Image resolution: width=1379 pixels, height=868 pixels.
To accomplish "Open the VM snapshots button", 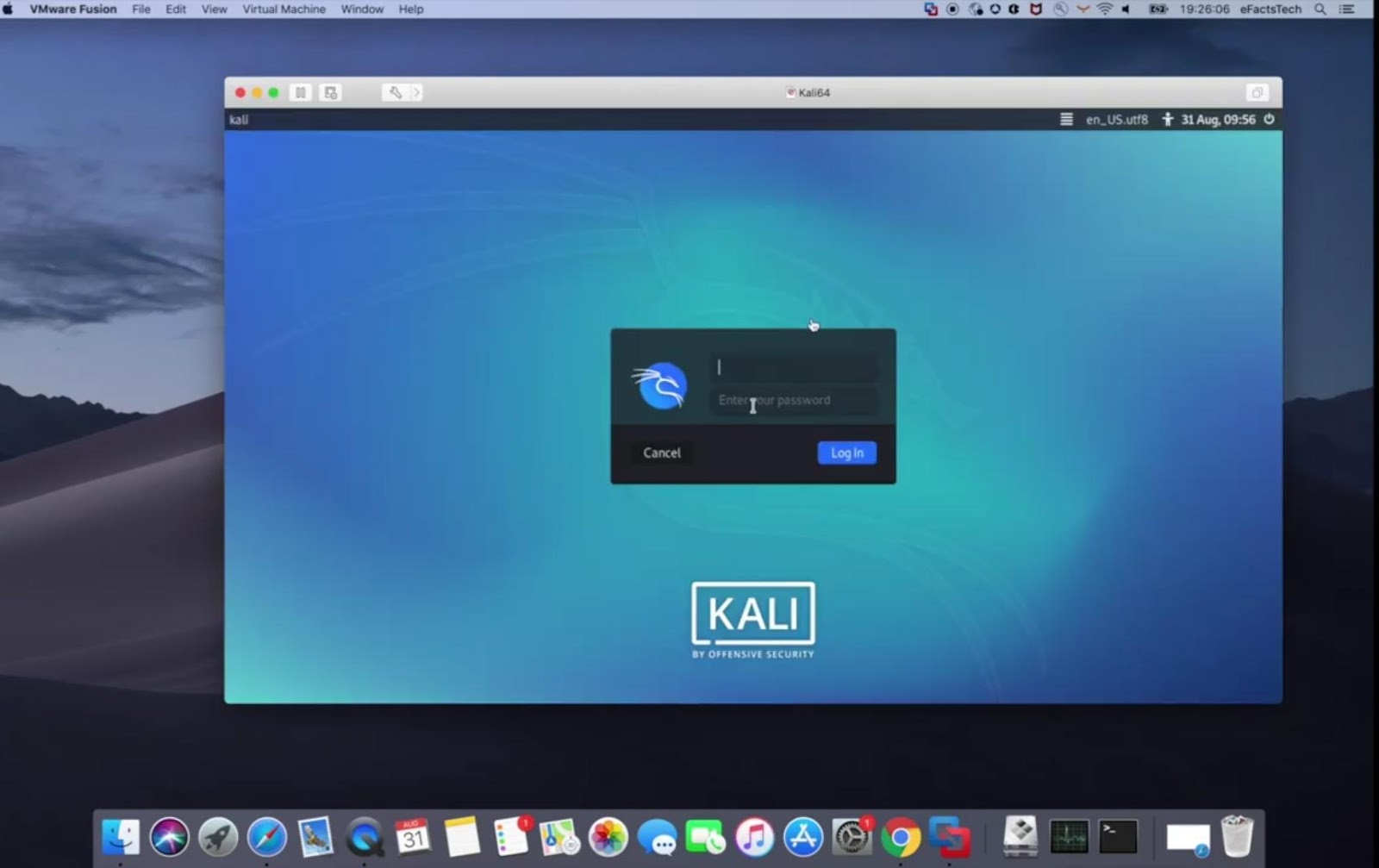I will tap(330, 92).
